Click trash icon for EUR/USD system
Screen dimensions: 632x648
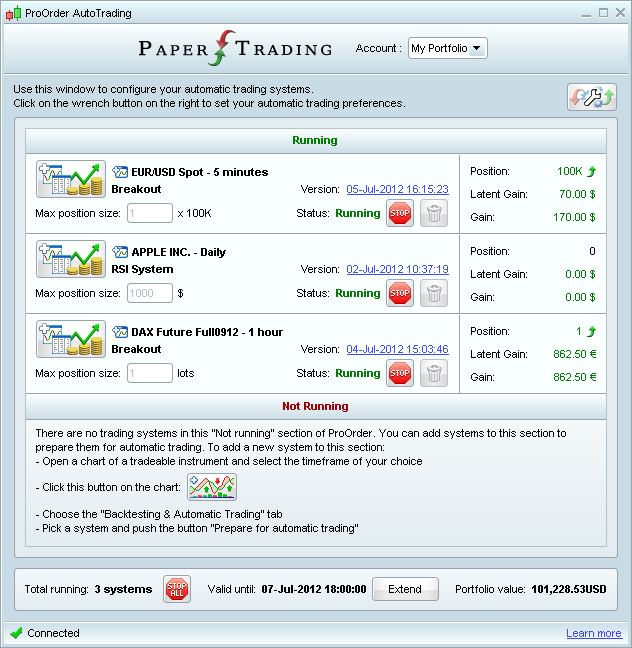click(x=434, y=213)
